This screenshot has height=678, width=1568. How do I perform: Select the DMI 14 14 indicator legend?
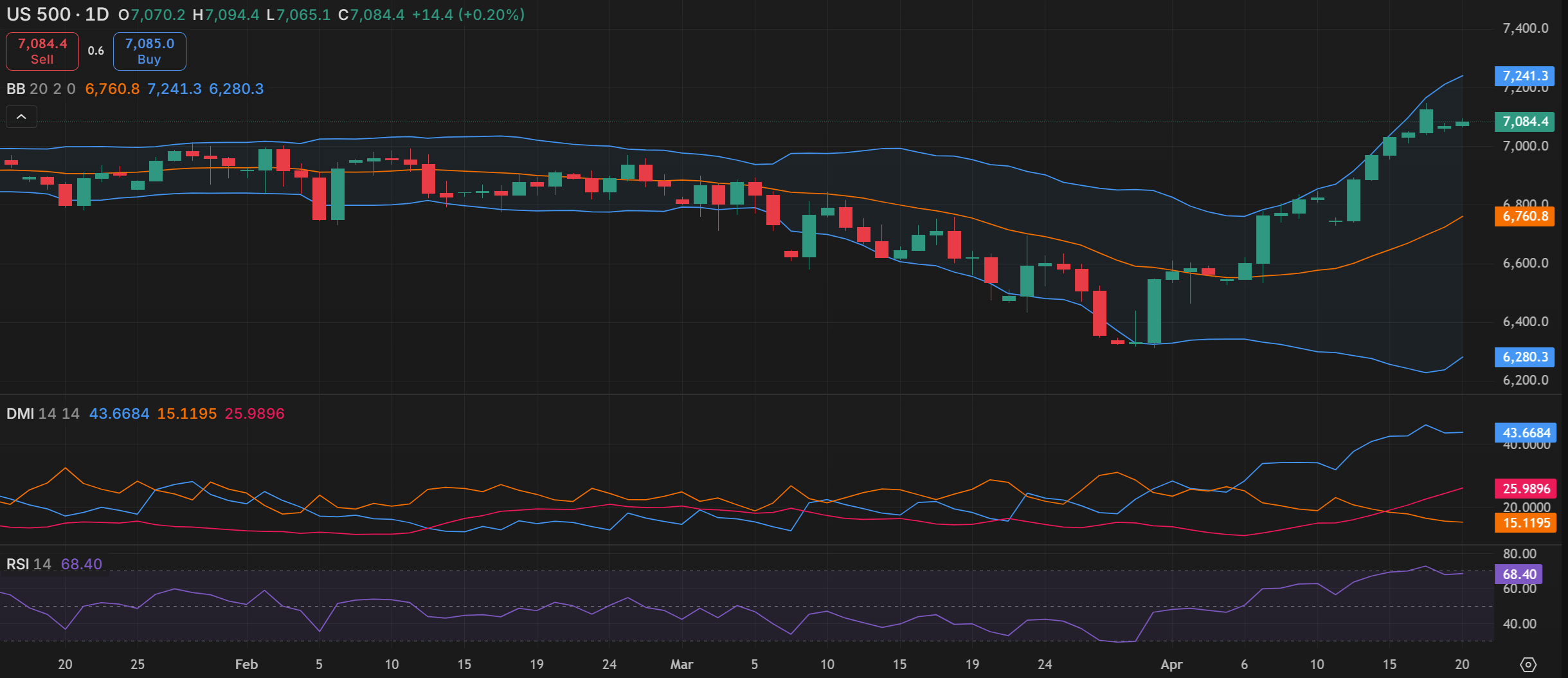click(x=42, y=414)
